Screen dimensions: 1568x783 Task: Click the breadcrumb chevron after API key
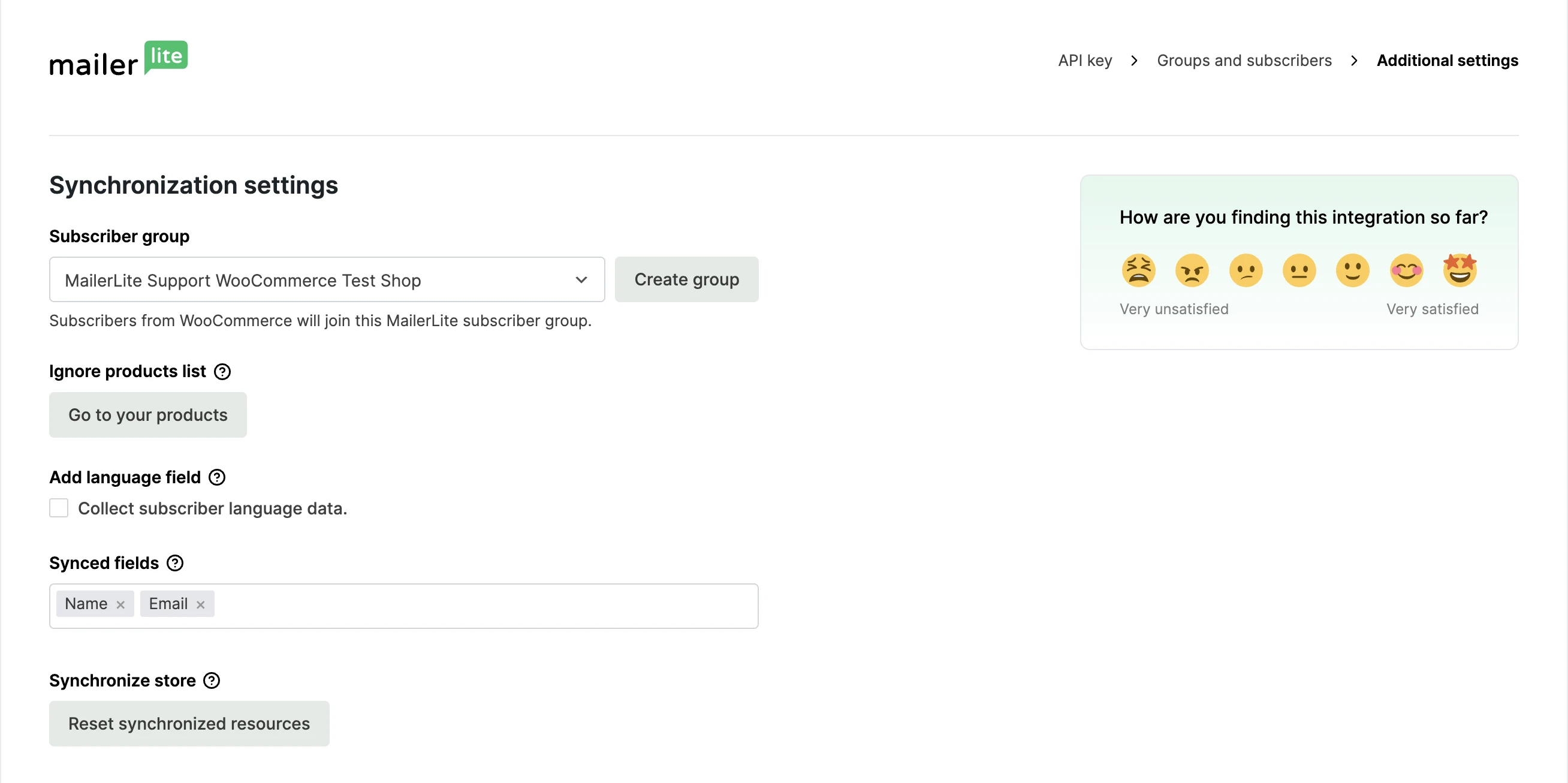[1134, 61]
